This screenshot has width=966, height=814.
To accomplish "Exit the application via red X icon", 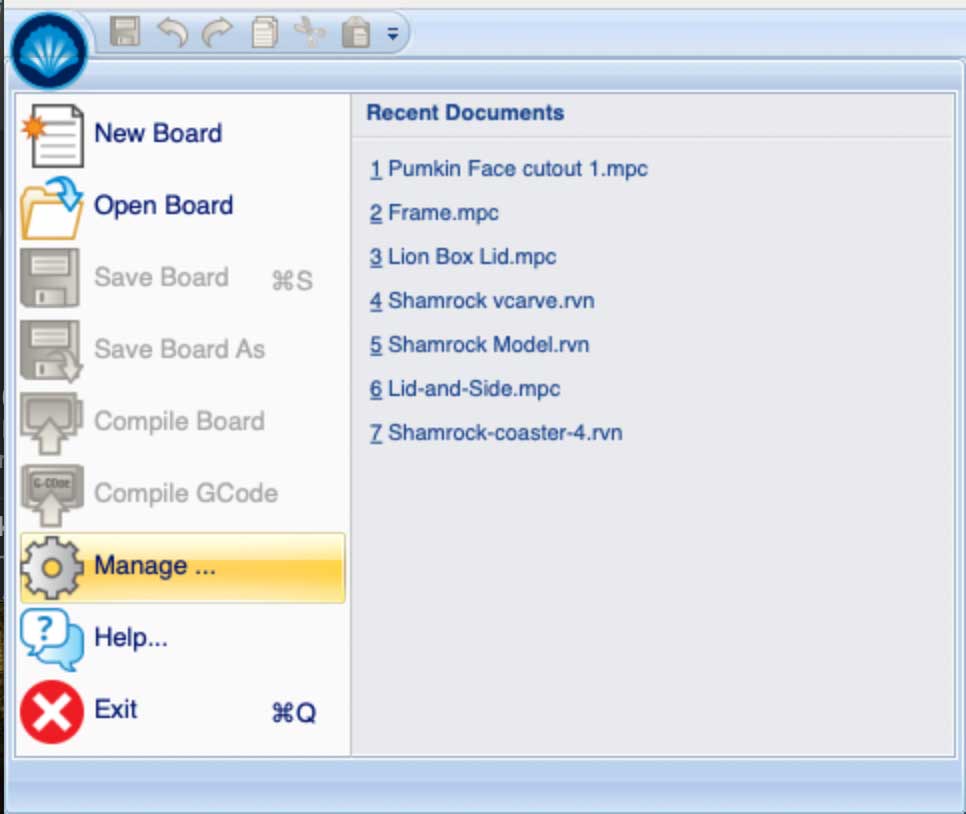I will point(52,711).
